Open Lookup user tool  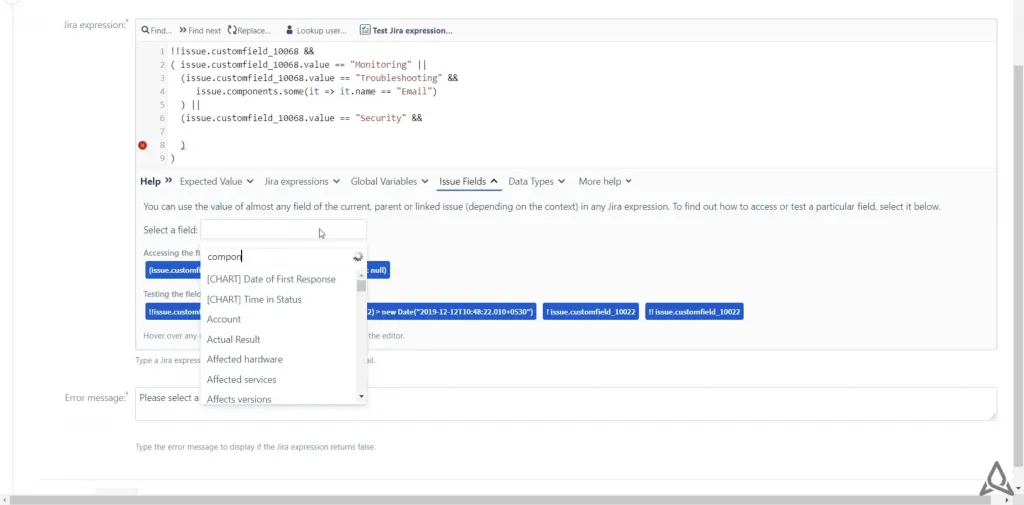point(316,31)
